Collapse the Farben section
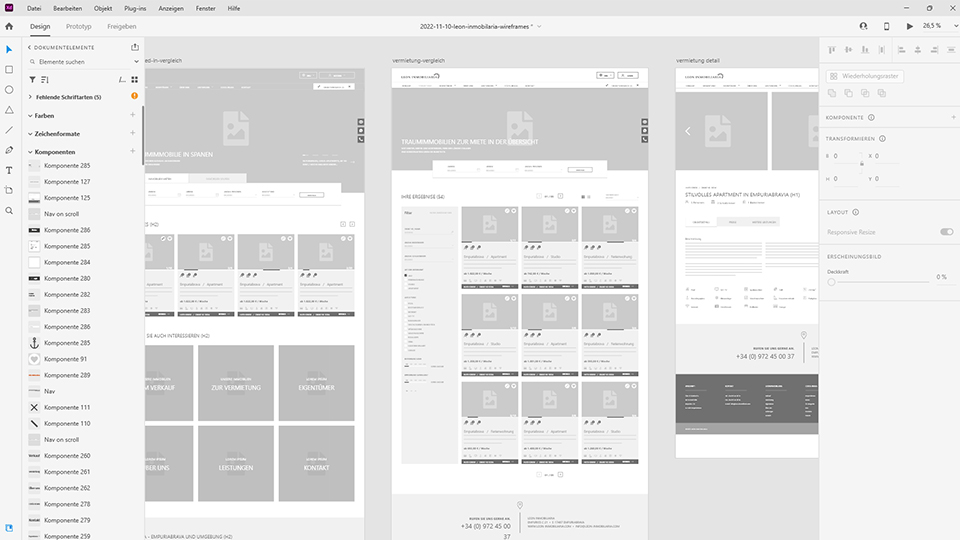This screenshot has width=960, height=540. click(x=30, y=116)
